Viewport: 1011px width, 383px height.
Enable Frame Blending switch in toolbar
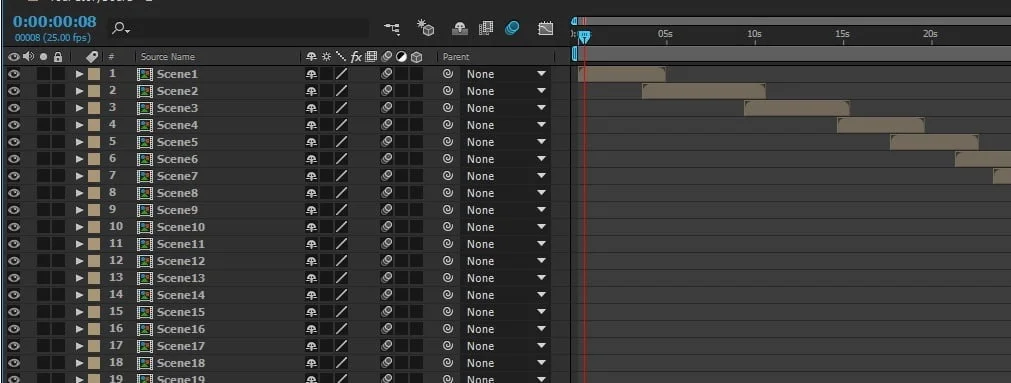(486, 28)
